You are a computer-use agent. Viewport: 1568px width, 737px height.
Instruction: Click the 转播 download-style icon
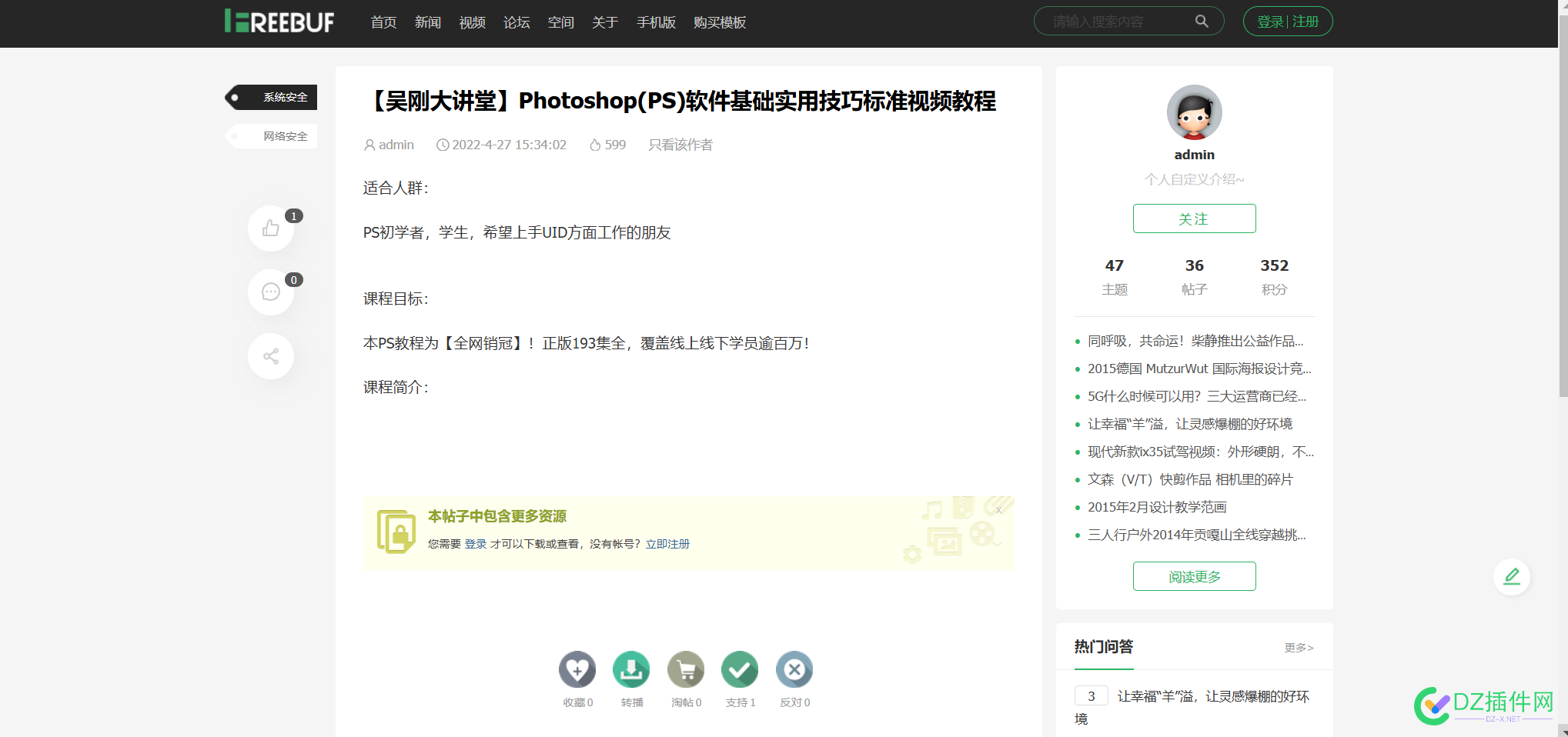(x=631, y=670)
